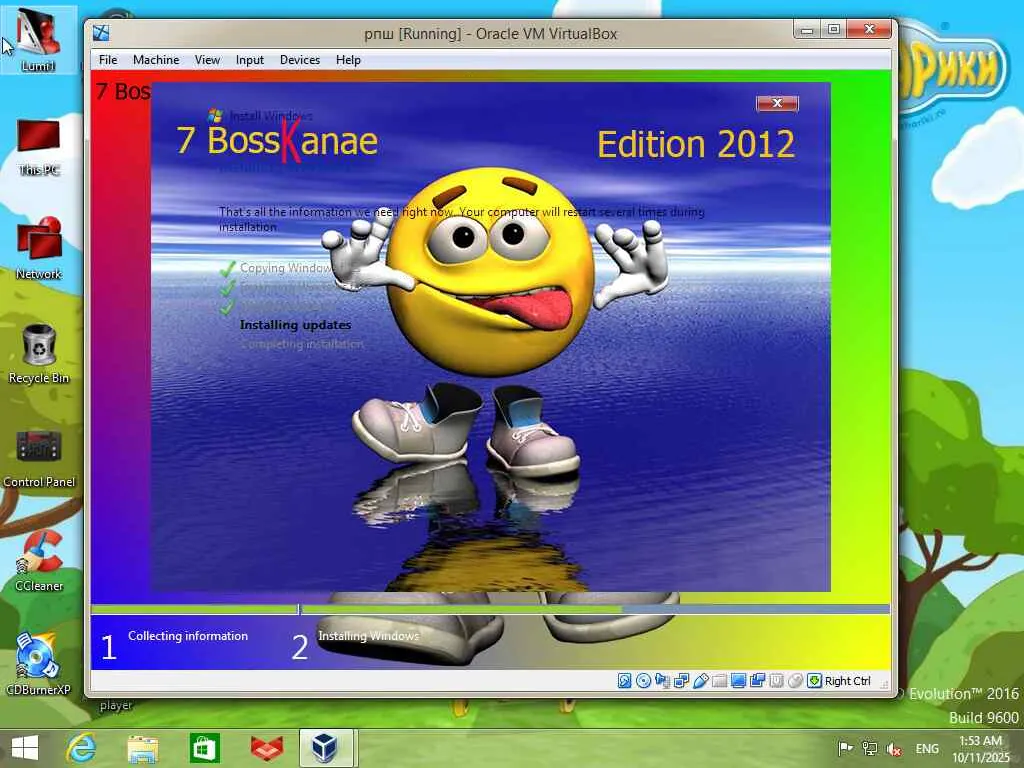Click the hard disk activity indicator in VirtualBox status bar
The image size is (1024, 768).
click(624, 681)
